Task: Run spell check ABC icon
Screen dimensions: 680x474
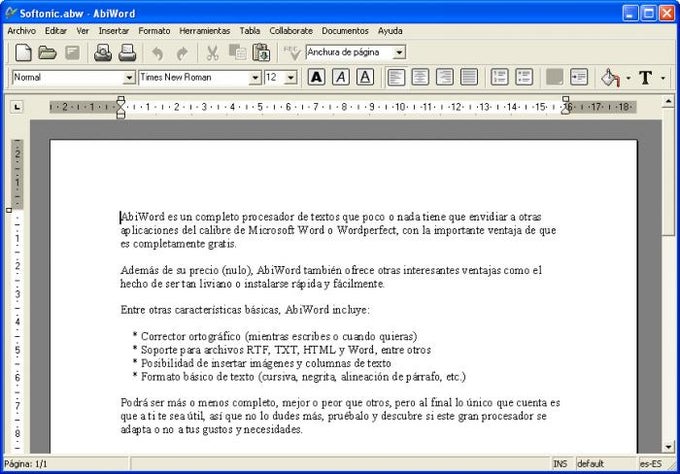Action: tap(291, 53)
